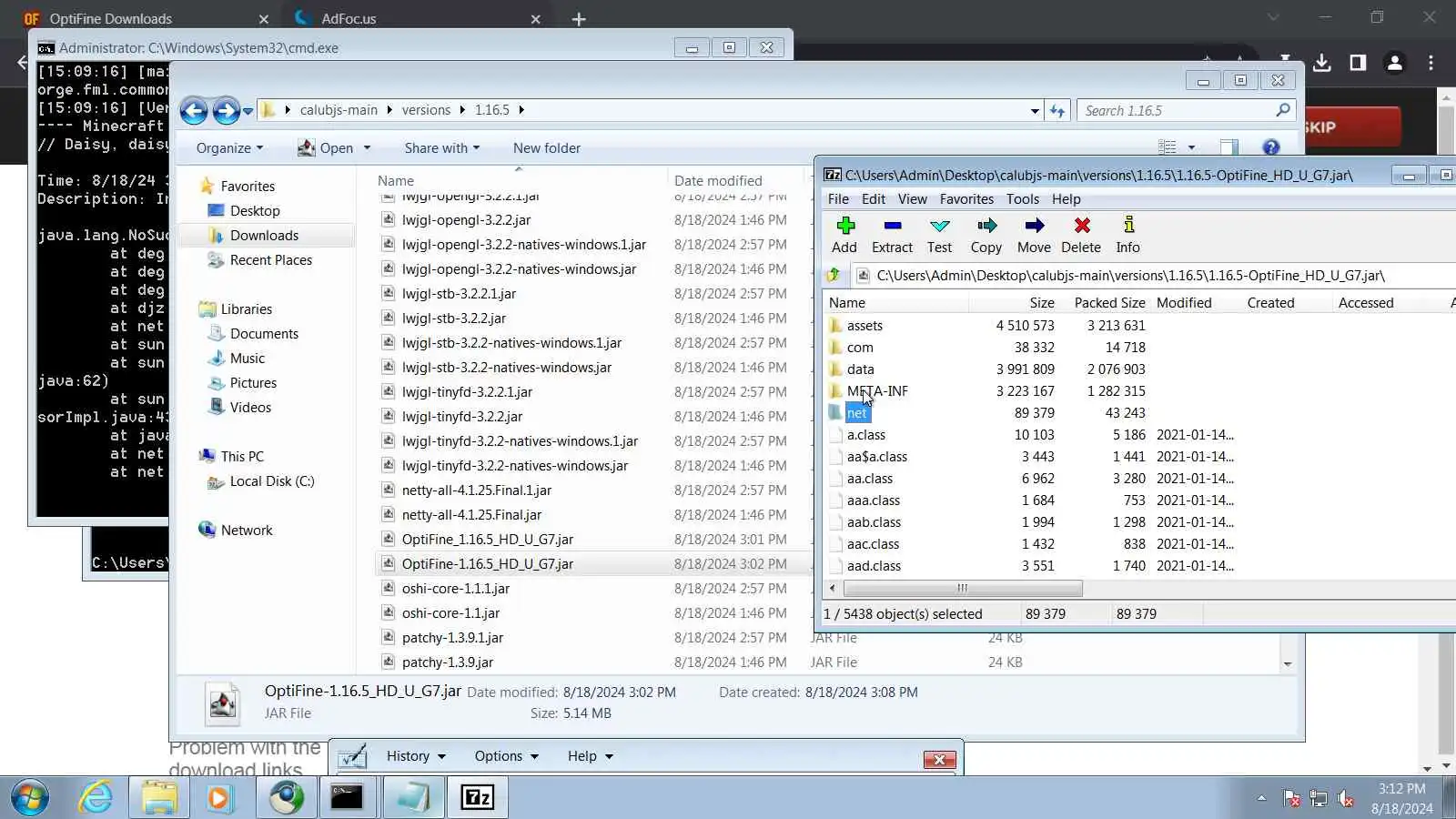Click the volume icon in the system tray
The image size is (1456, 819).
[x=1346, y=799]
